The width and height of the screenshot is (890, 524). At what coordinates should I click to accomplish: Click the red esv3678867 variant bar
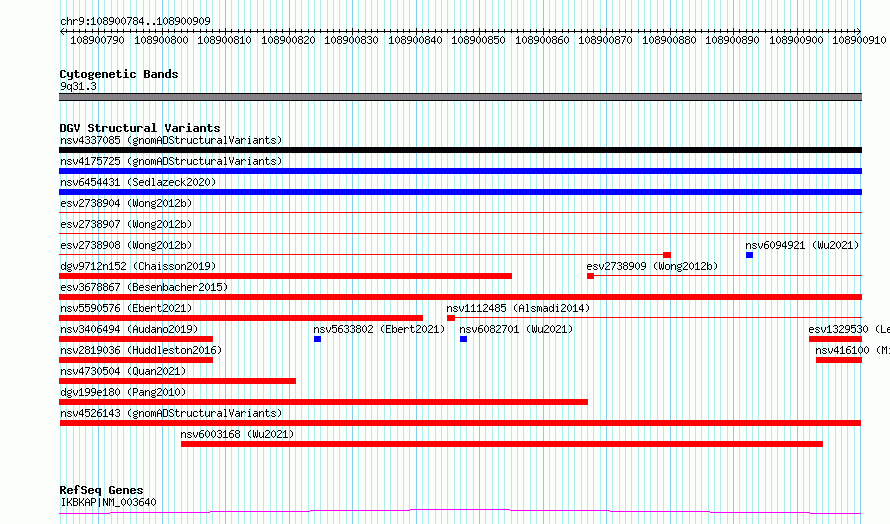click(460, 297)
